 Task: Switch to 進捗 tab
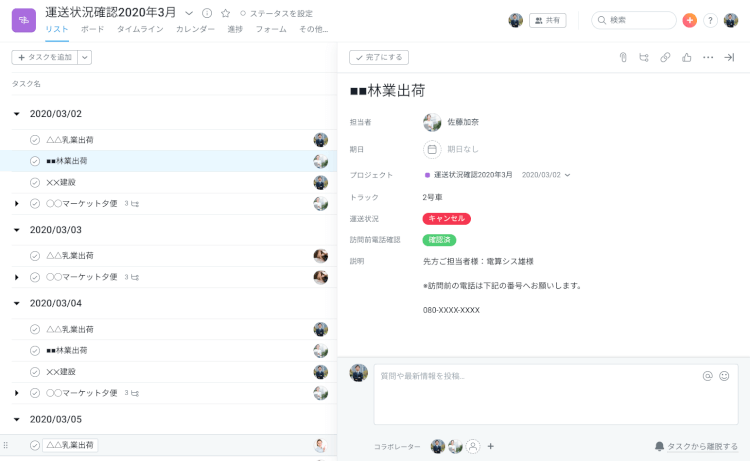click(x=235, y=29)
